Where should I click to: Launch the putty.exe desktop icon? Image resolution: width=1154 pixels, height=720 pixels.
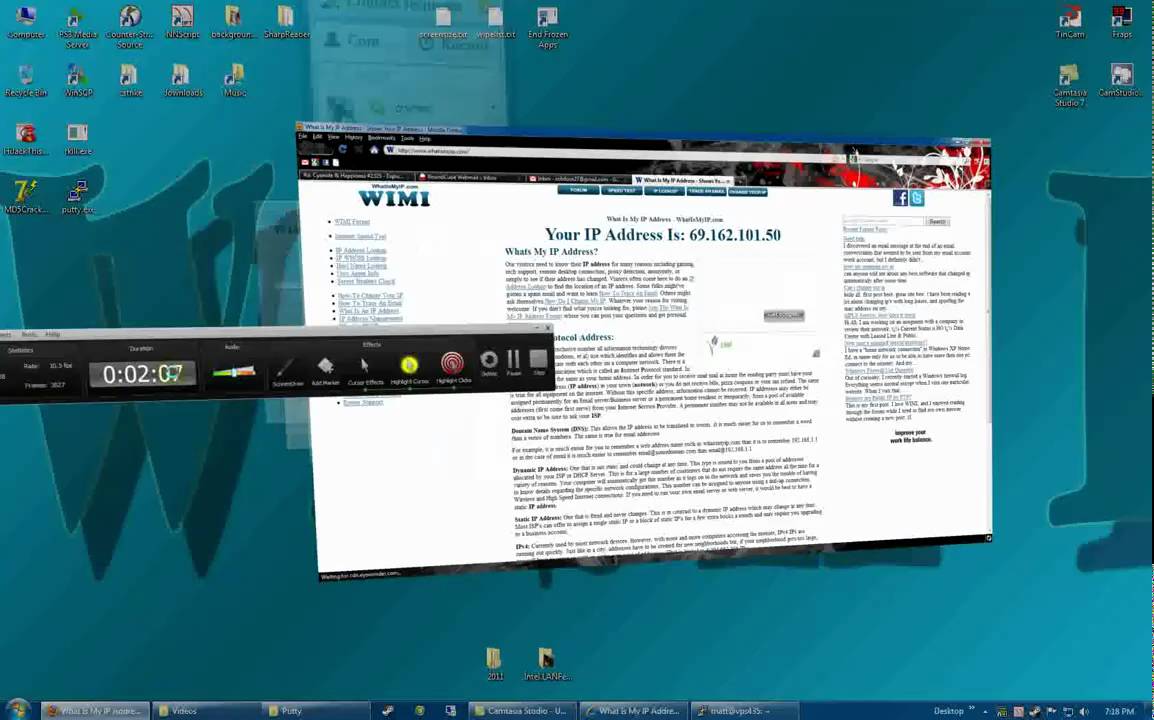[x=78, y=197]
